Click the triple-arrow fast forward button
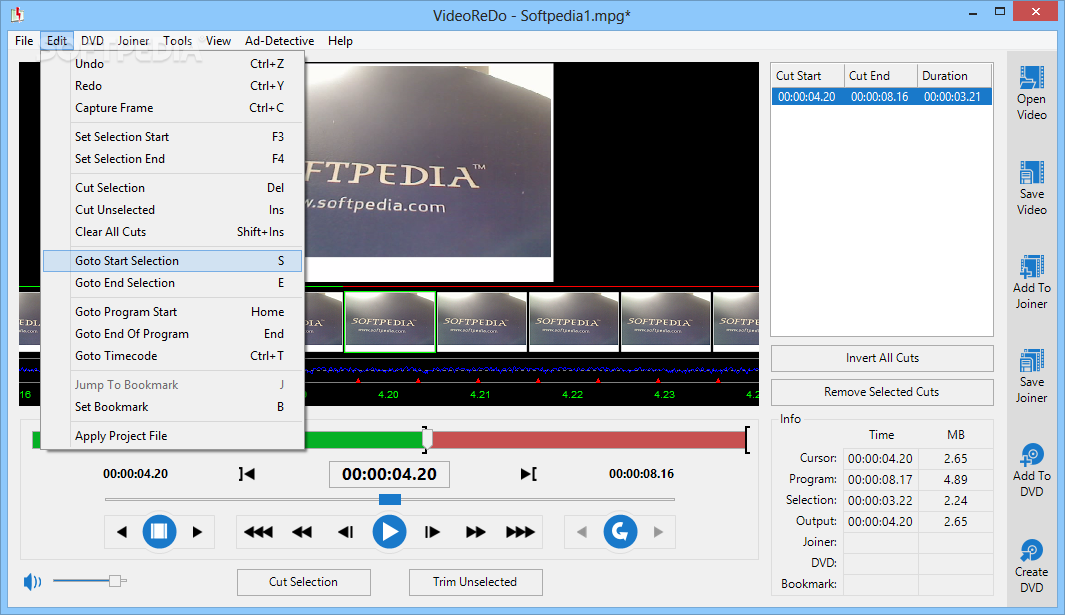 [x=520, y=532]
